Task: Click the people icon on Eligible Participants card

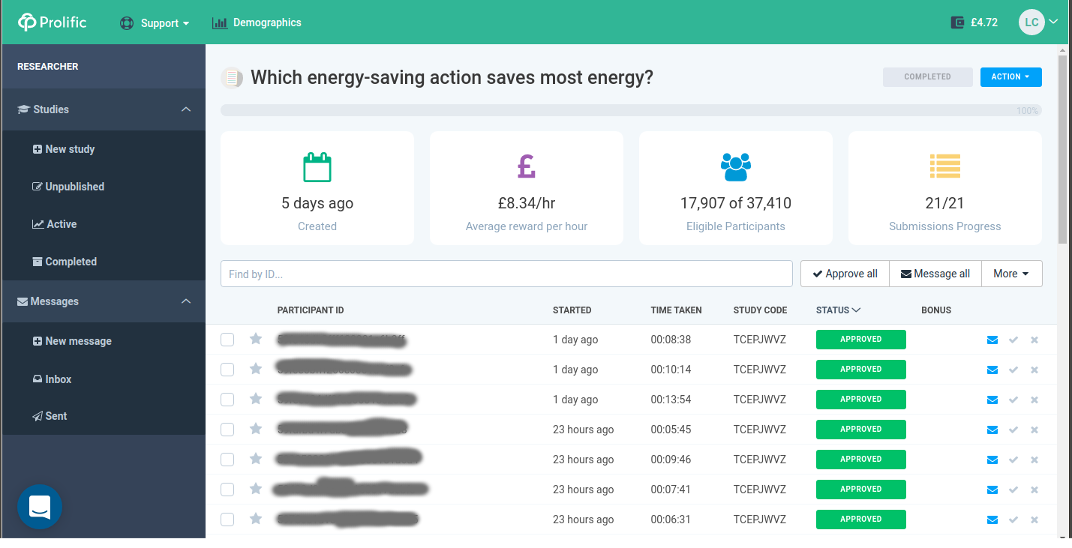Action: pyautogui.click(x=736, y=167)
